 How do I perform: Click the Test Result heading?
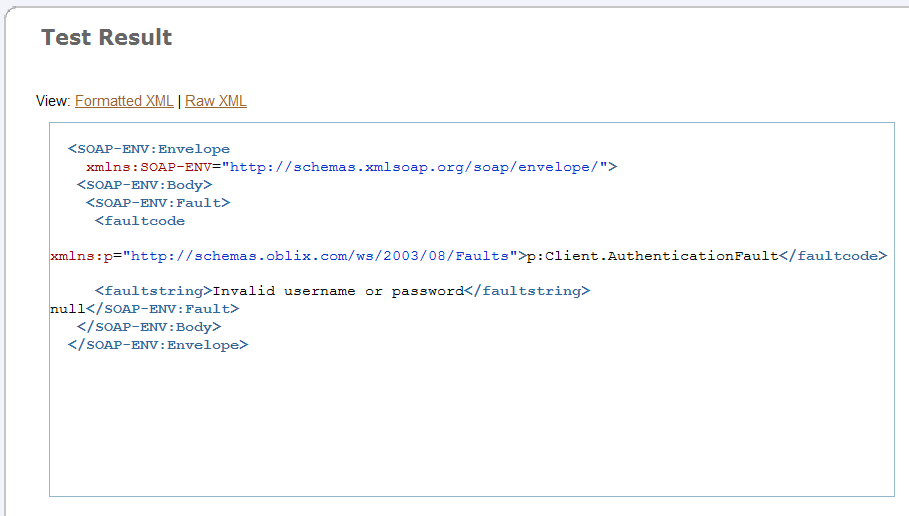pyautogui.click(x=107, y=38)
